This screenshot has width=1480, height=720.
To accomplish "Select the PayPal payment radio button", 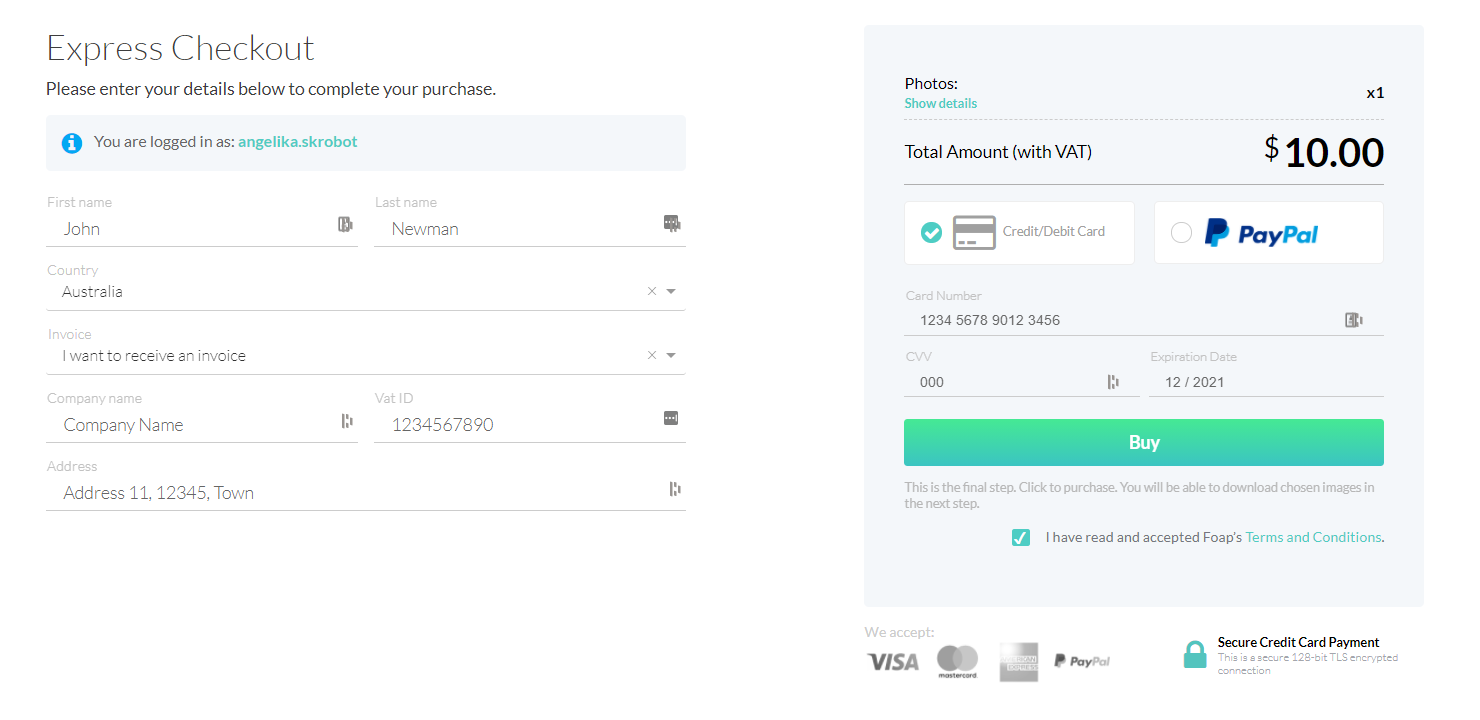I will 1181,232.
